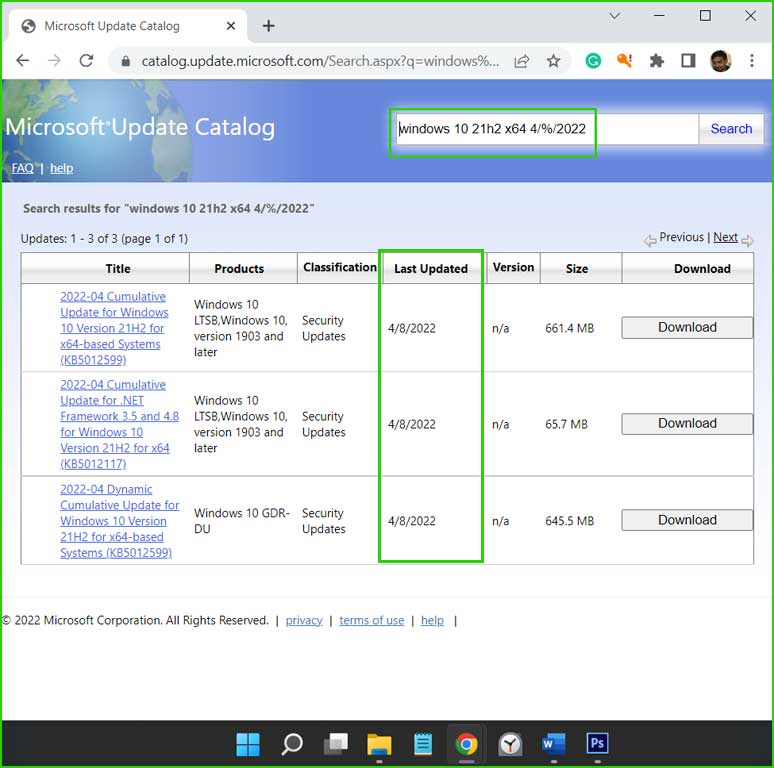The width and height of the screenshot is (774, 768).
Task: View site info via padlock icon
Action: [125, 61]
